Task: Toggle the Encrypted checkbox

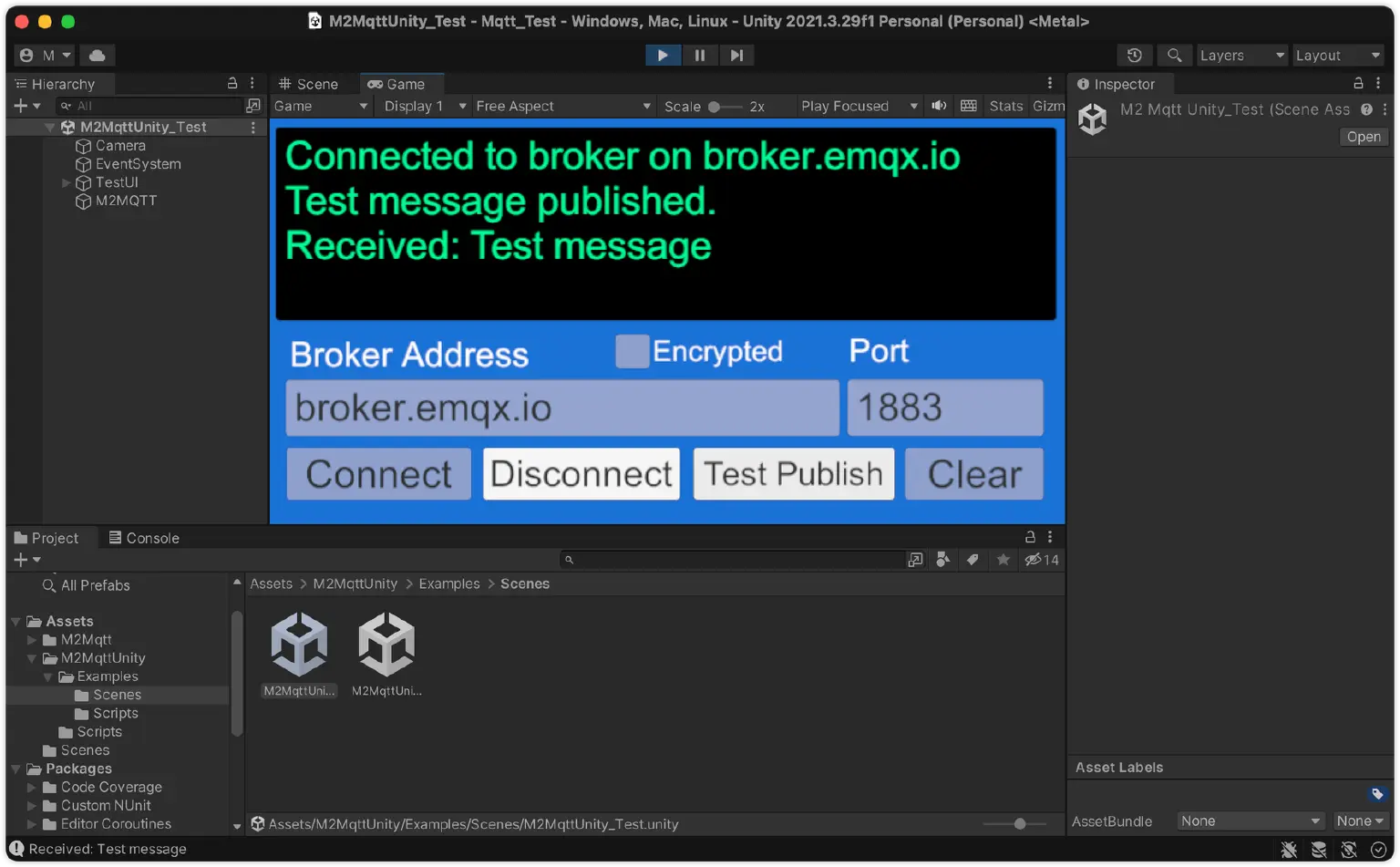Action: [632, 351]
